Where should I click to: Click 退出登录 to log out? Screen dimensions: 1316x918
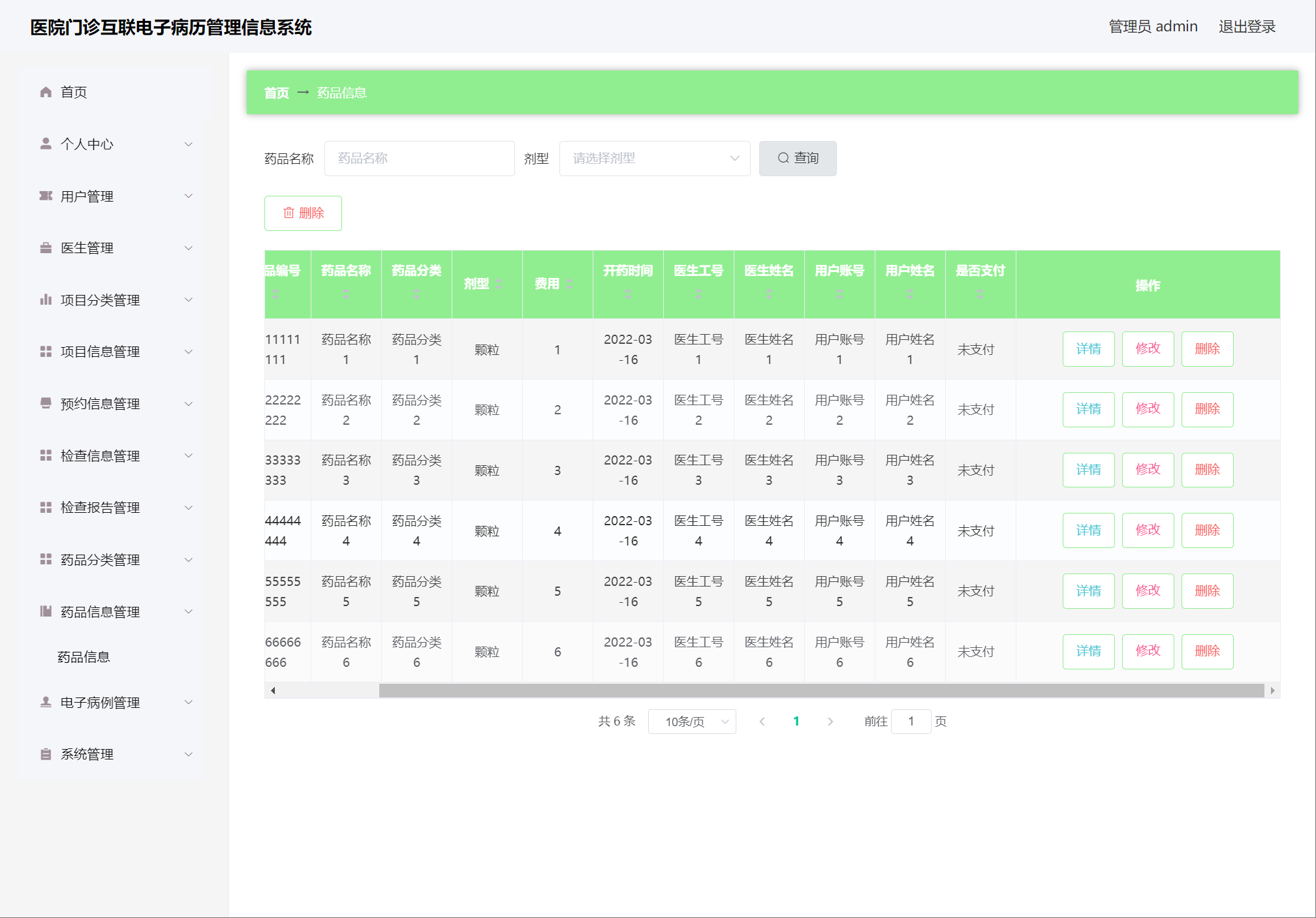point(1246,27)
